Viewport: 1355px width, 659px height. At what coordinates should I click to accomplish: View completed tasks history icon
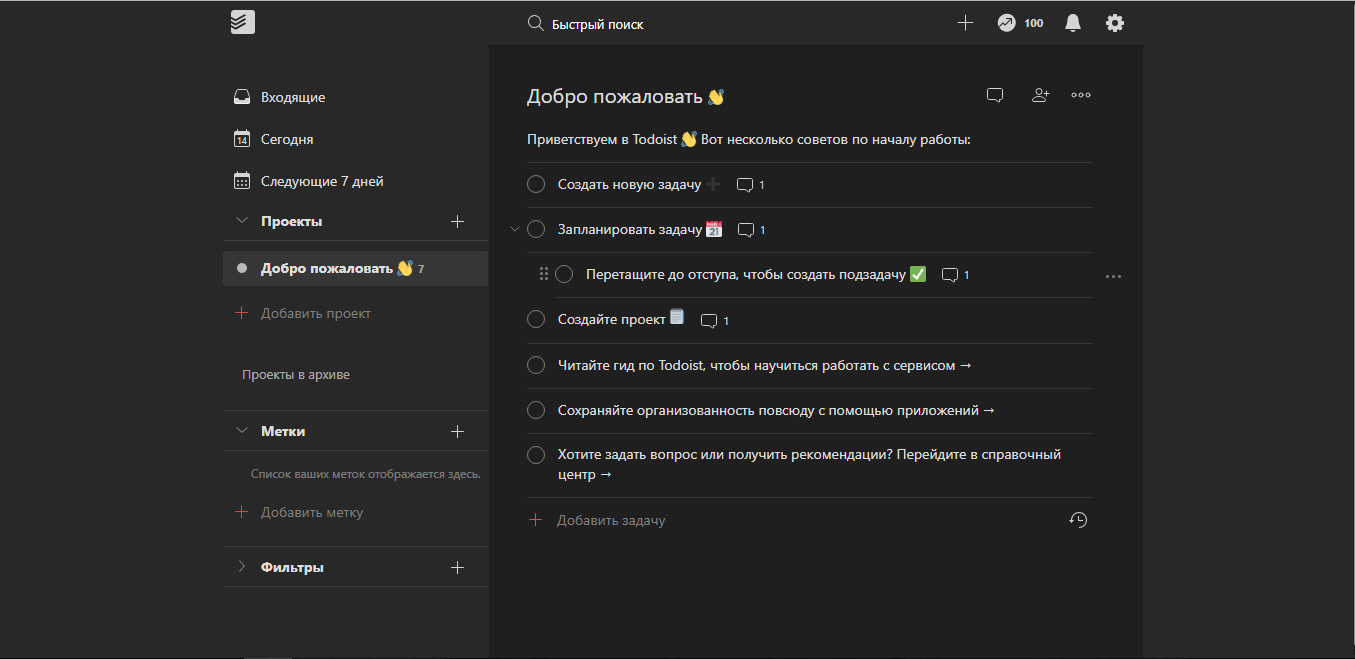tap(1078, 520)
